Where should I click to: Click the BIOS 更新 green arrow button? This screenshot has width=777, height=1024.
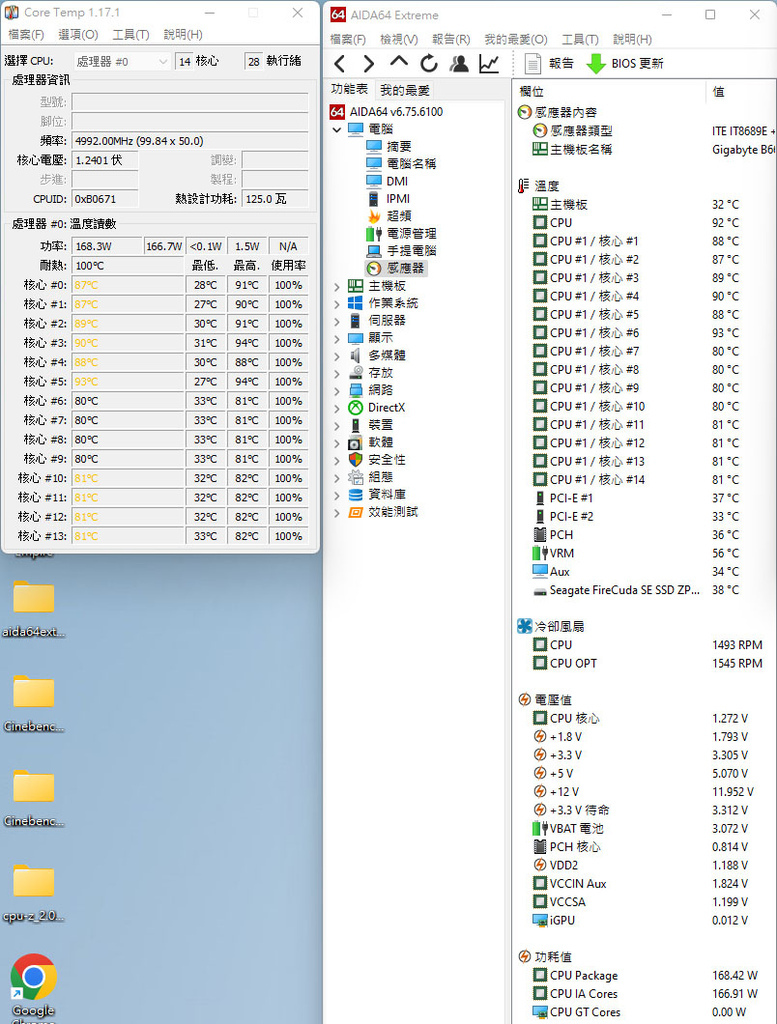pos(625,63)
